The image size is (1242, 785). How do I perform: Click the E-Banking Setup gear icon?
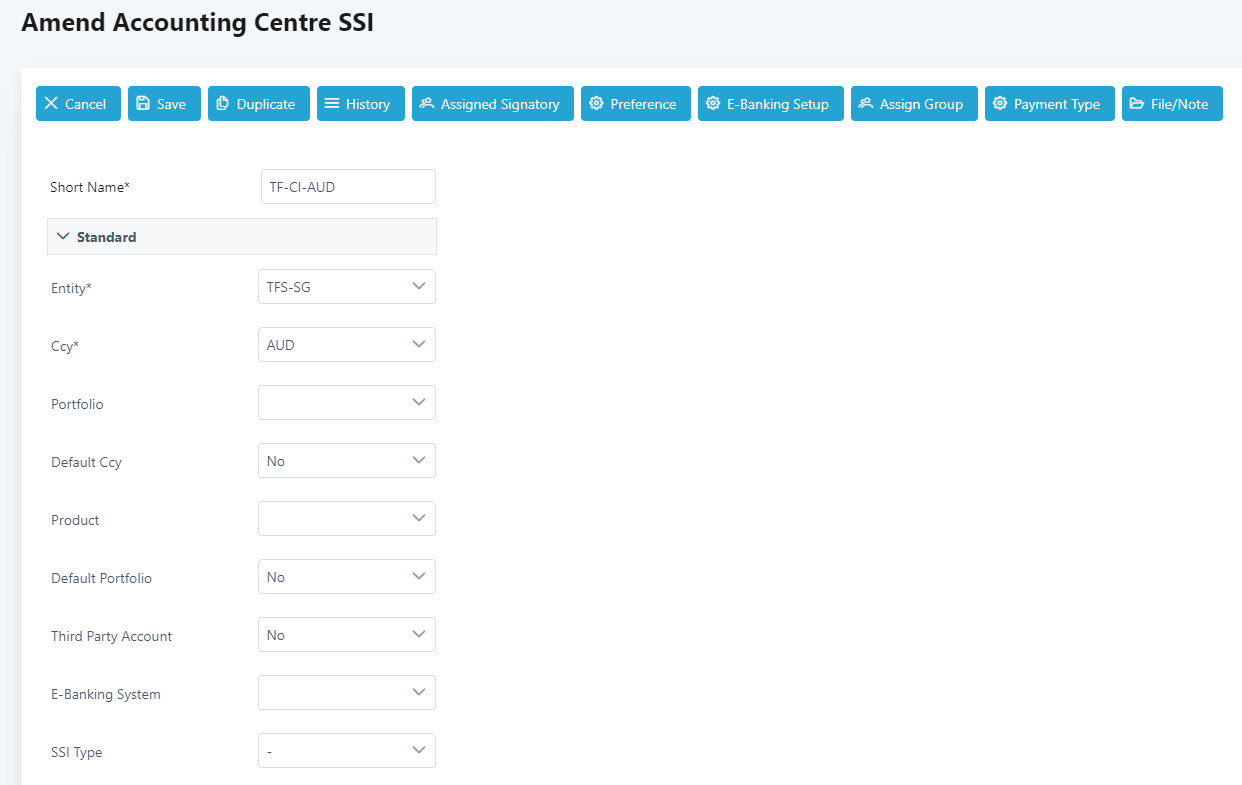coord(713,104)
